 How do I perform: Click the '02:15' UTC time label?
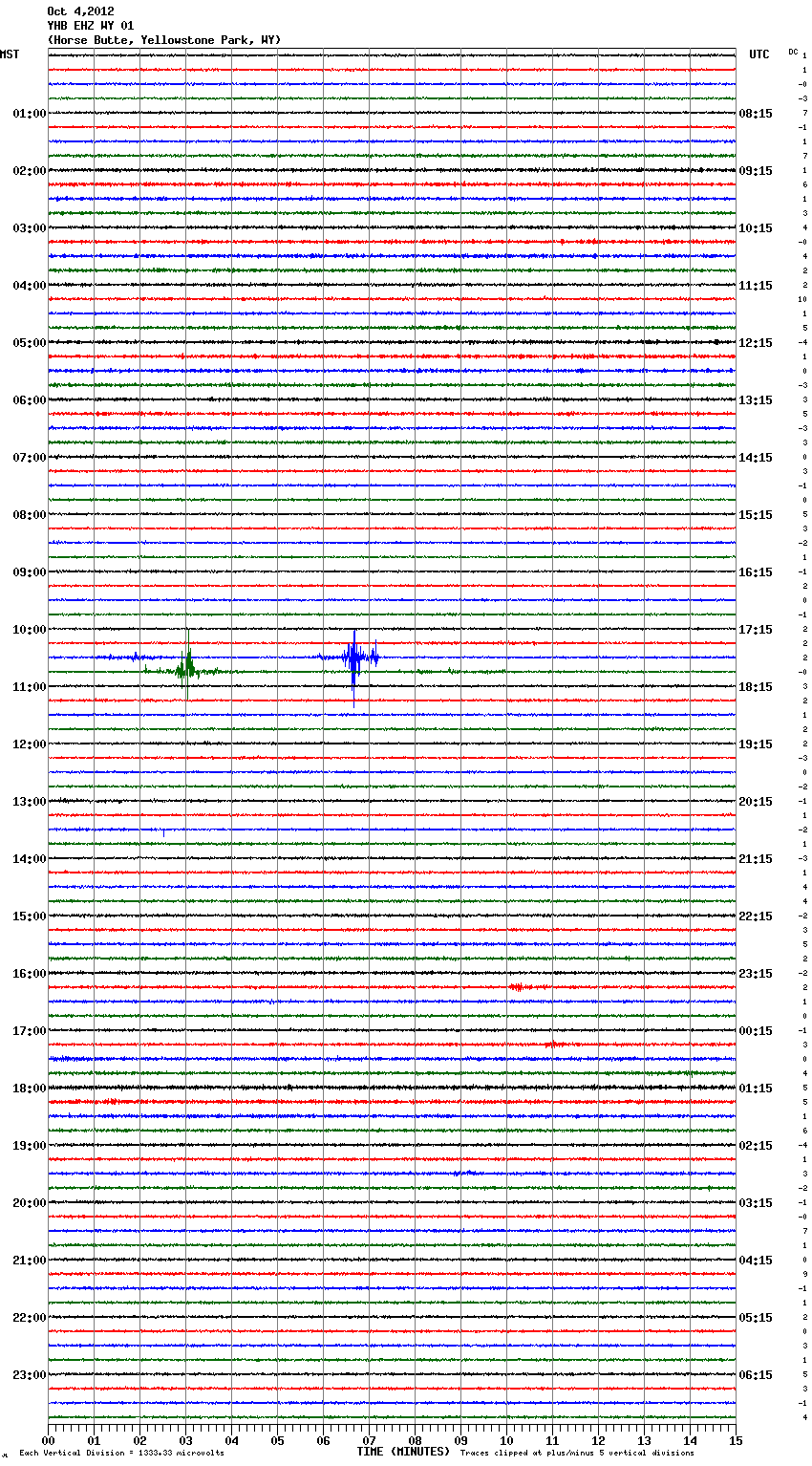(x=756, y=1146)
